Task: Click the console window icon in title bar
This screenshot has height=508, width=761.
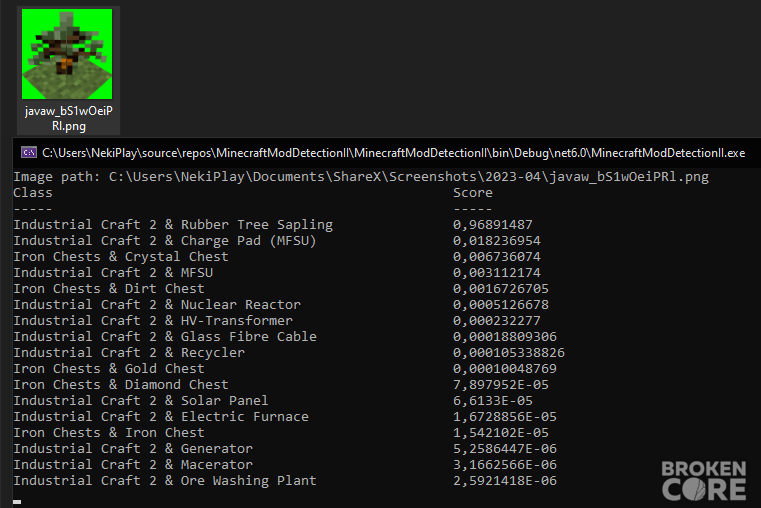Action: click(29, 153)
